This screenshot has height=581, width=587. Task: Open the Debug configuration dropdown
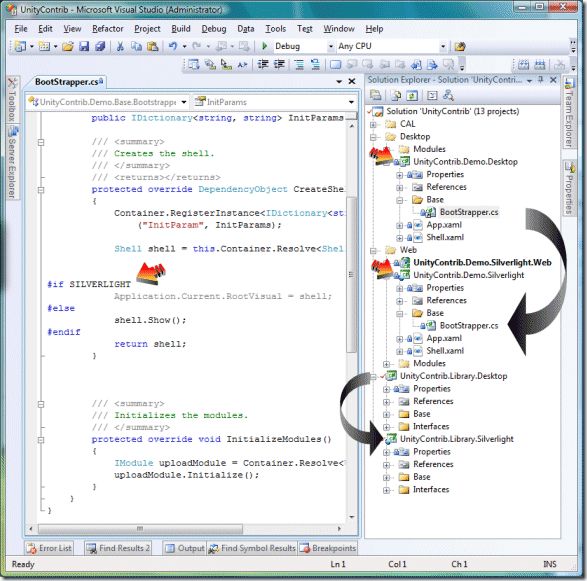pyautogui.click(x=331, y=46)
